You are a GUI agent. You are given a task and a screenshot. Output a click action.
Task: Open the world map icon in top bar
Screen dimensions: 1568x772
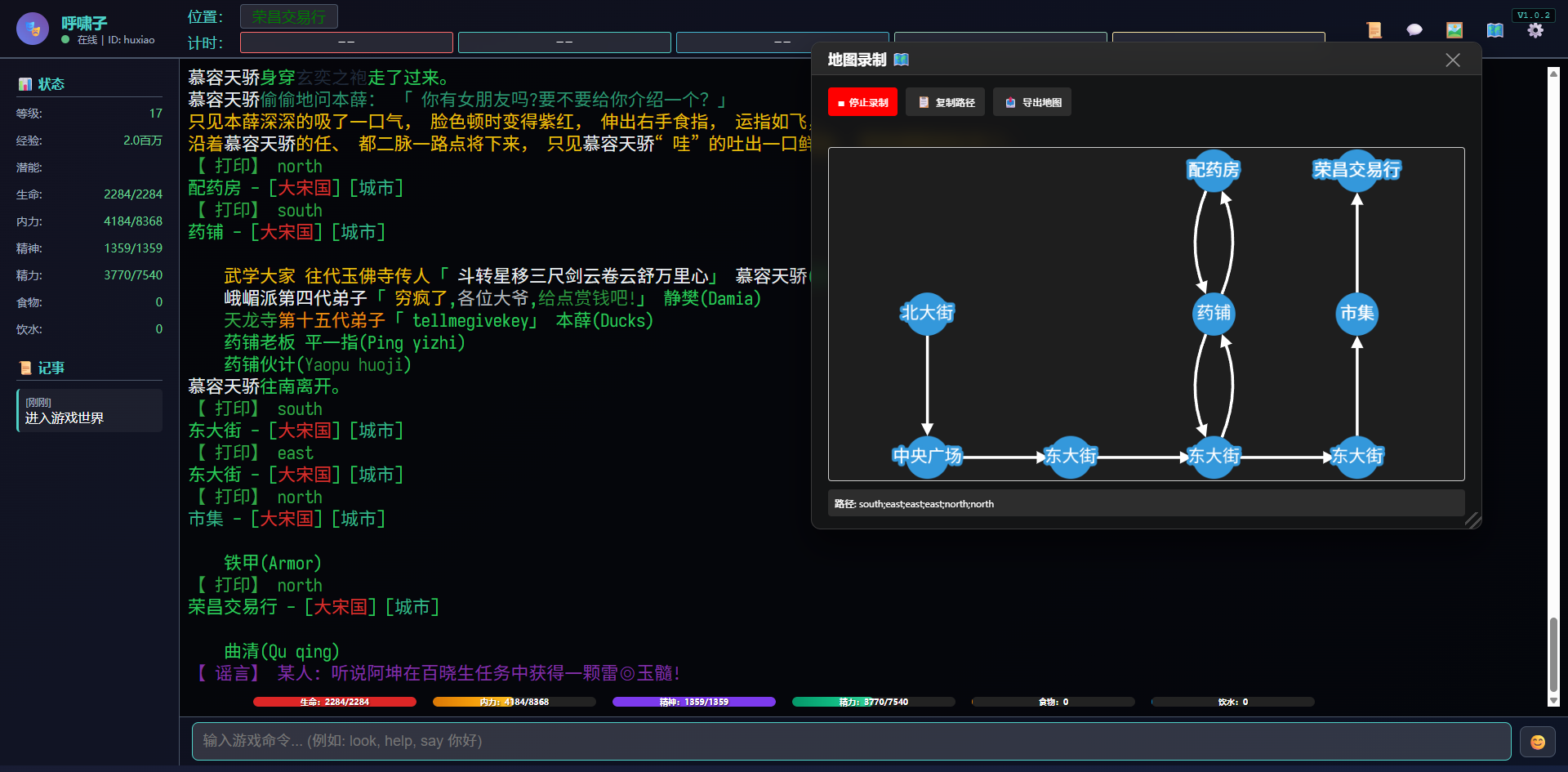tap(1495, 29)
